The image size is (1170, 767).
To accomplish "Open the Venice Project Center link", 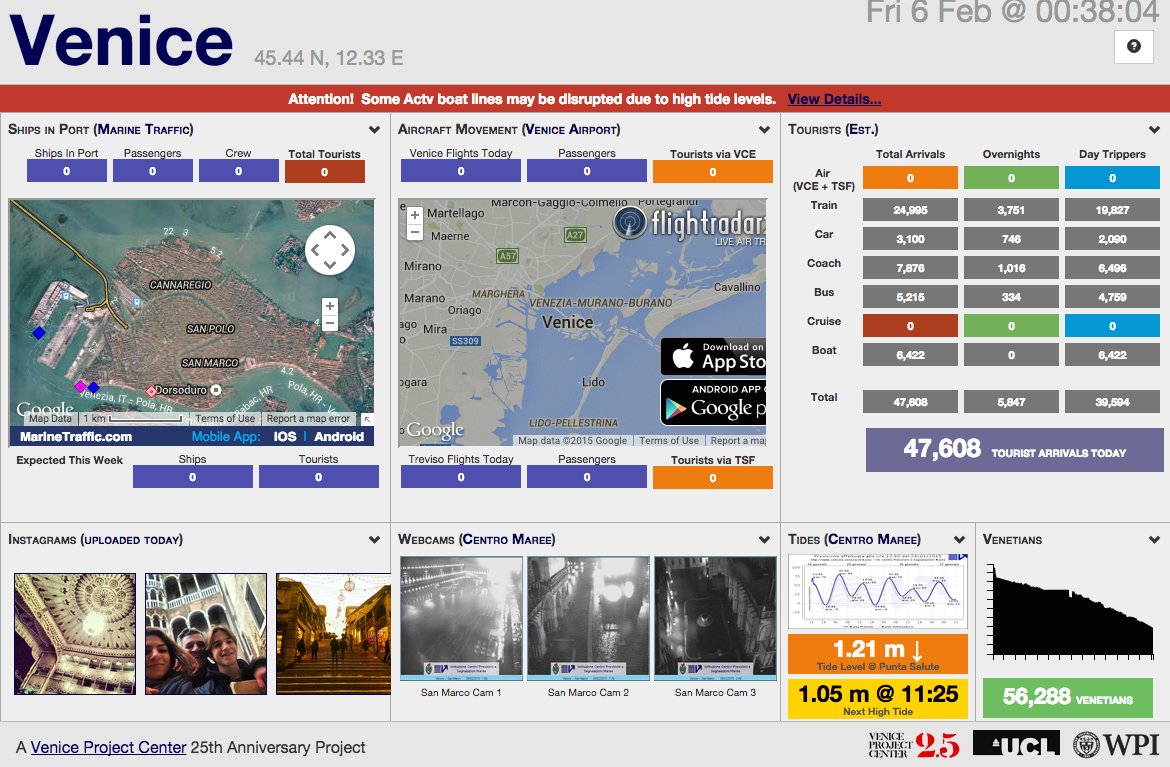I will 108,748.
